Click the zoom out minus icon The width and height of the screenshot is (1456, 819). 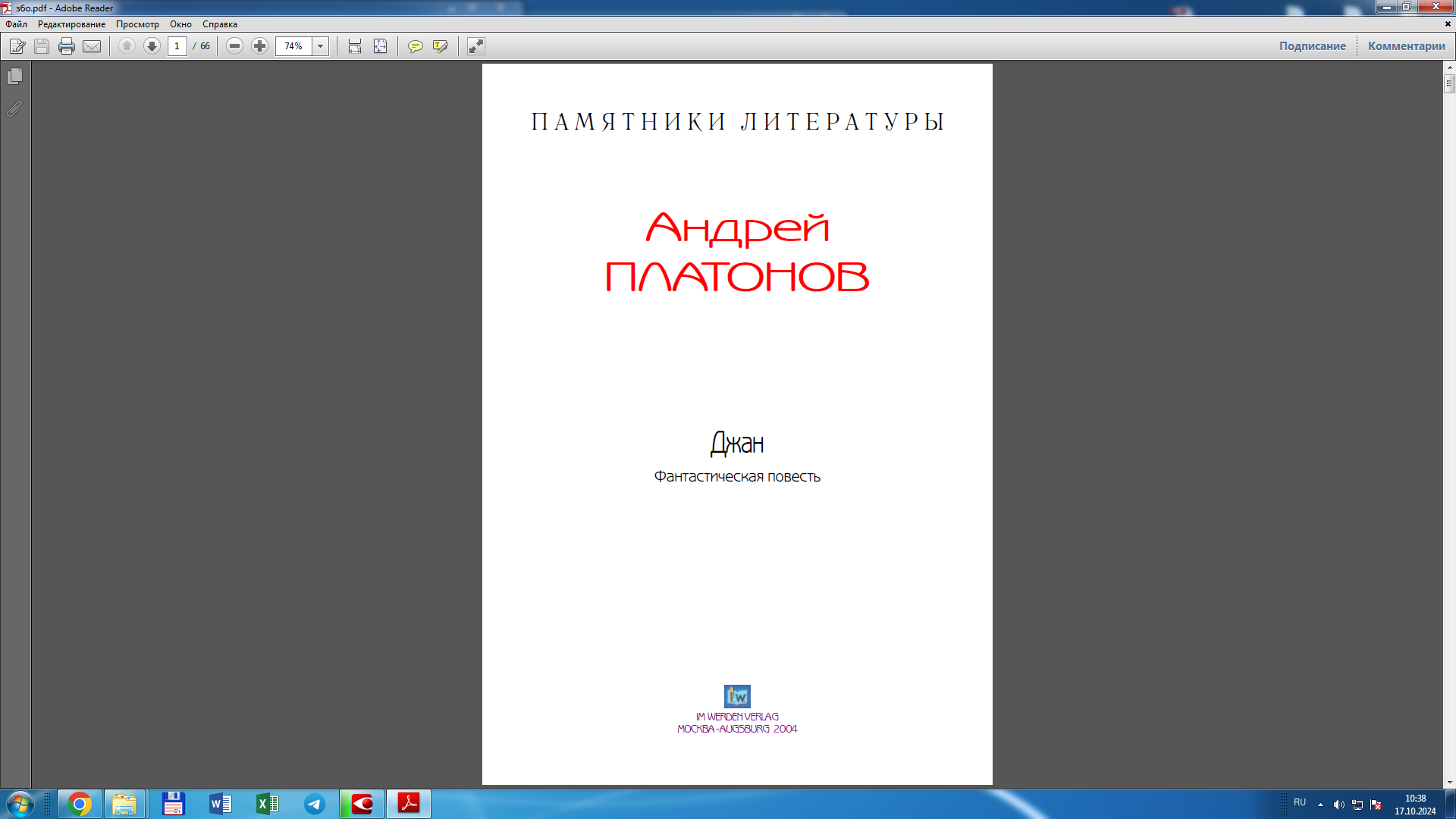click(x=234, y=46)
